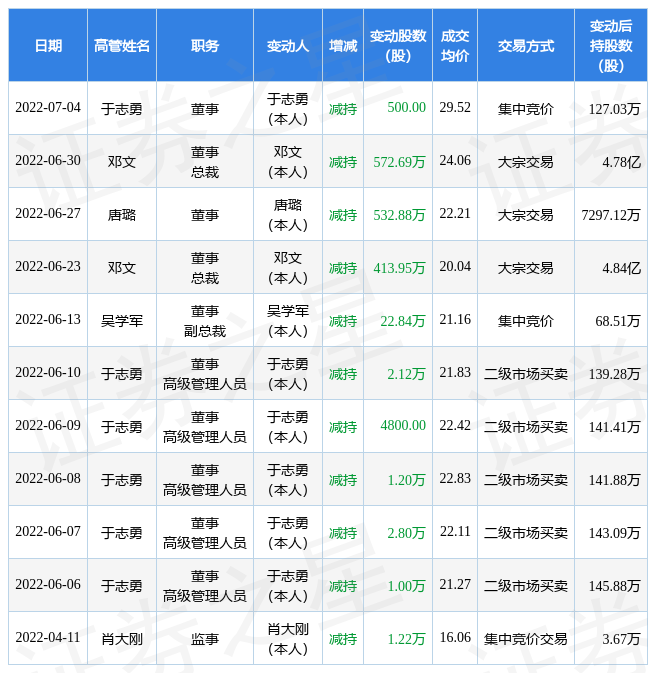The height and width of the screenshot is (673, 648).
Task: Click holdings value 141.88万
Action: point(615,480)
